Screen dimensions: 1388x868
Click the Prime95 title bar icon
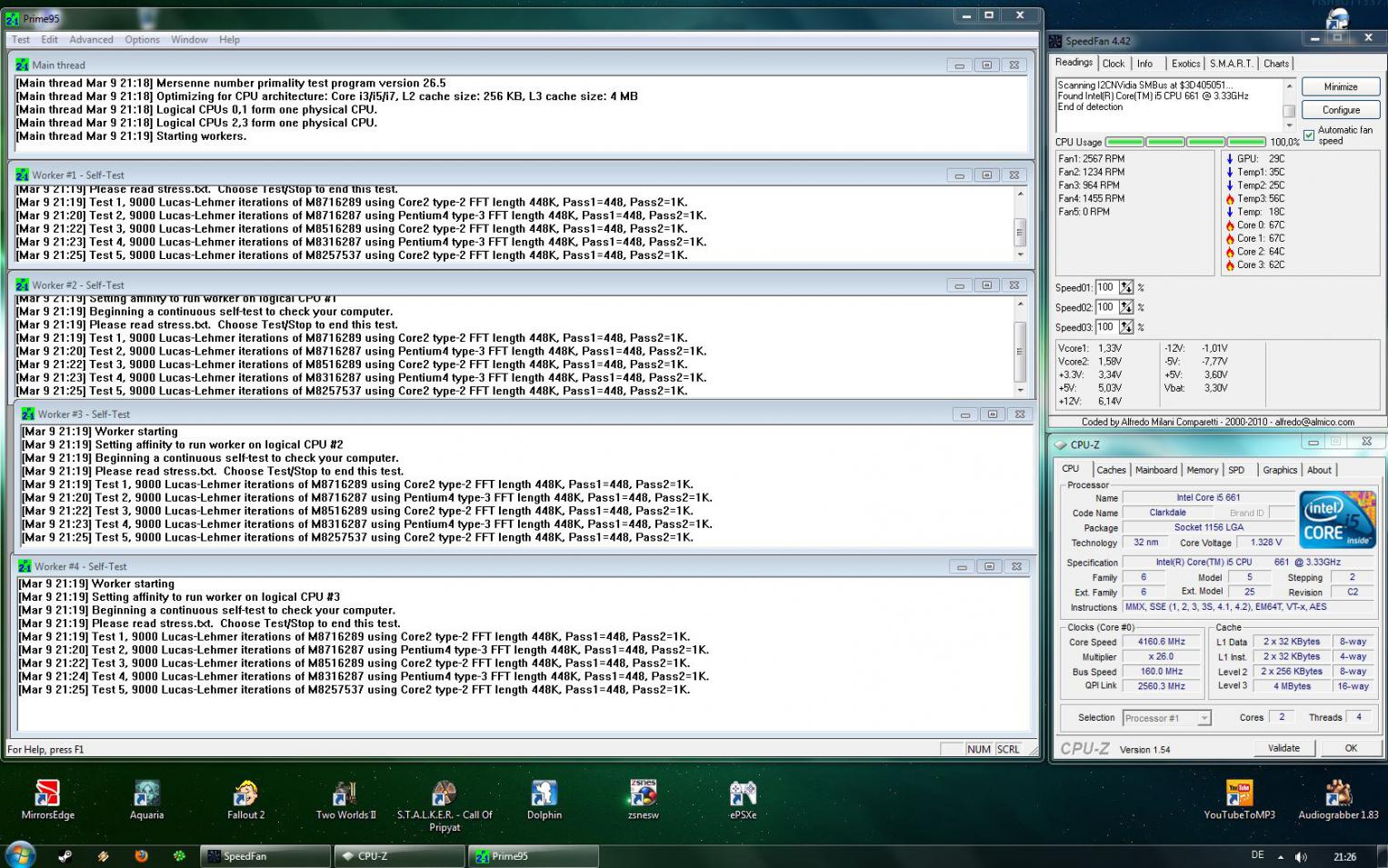(13, 18)
